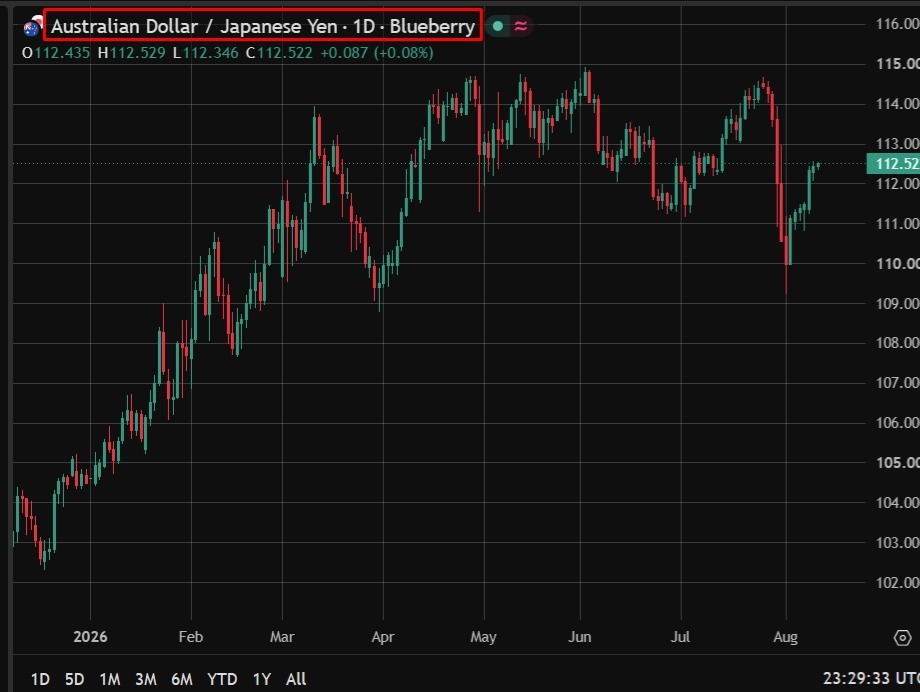Click the 2026 date axis label
Viewport: 920px width, 692px height.
(x=90, y=637)
